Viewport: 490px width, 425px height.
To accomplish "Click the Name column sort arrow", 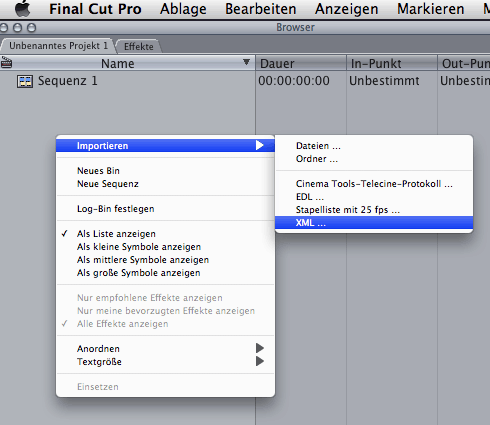I will click(x=246, y=62).
